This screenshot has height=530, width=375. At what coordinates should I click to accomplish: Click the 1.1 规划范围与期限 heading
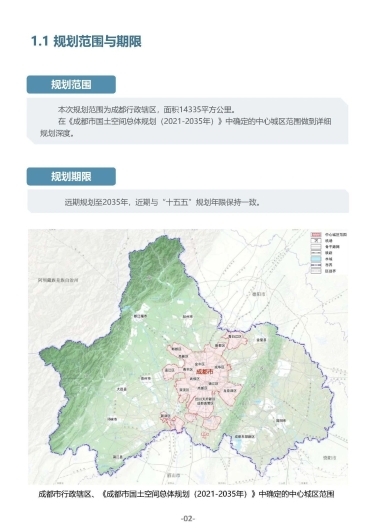coord(86,41)
